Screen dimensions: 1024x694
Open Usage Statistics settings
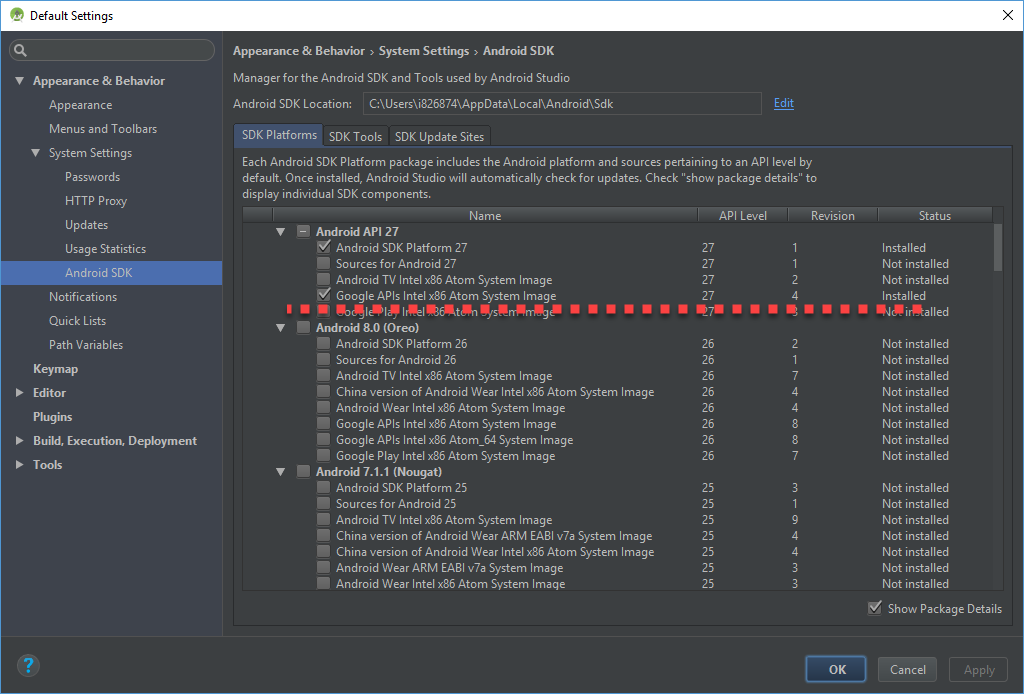click(105, 249)
